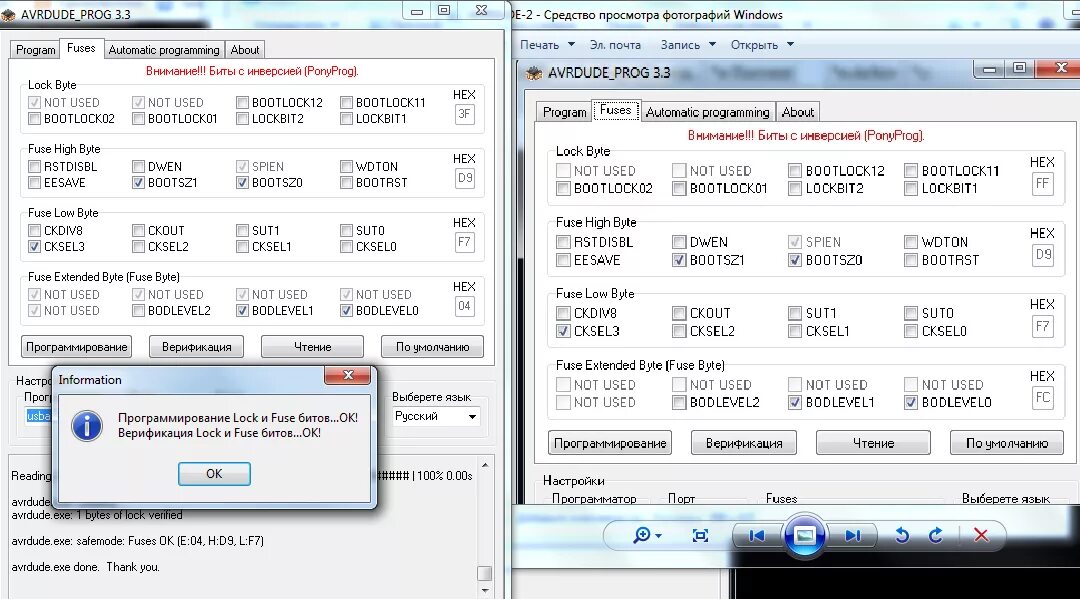
Task: Rotate the photo clockwise
Action: [x=936, y=535]
